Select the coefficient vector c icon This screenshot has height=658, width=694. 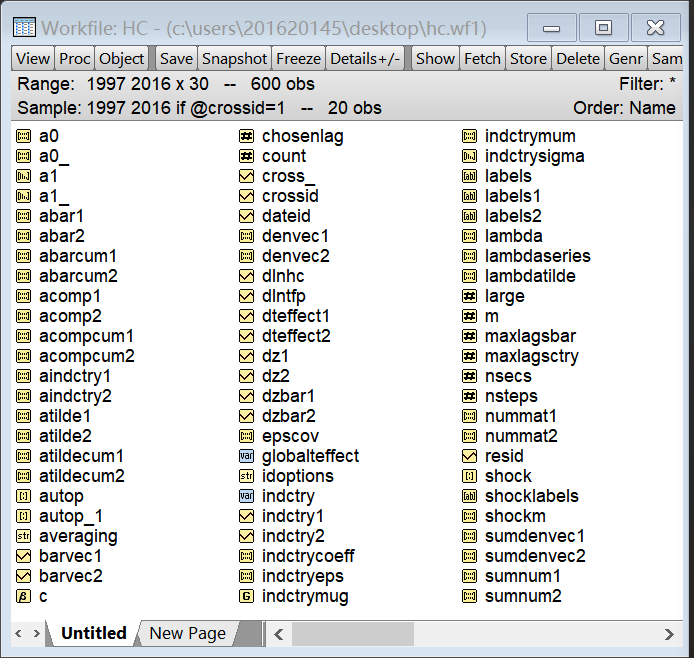25,596
